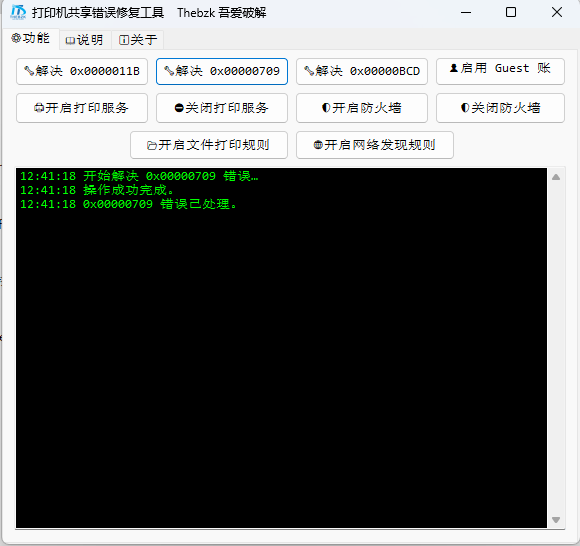The width and height of the screenshot is (580, 546).
Task: Click the wrench icon beside 0x00000BCD
Action: click(309, 71)
